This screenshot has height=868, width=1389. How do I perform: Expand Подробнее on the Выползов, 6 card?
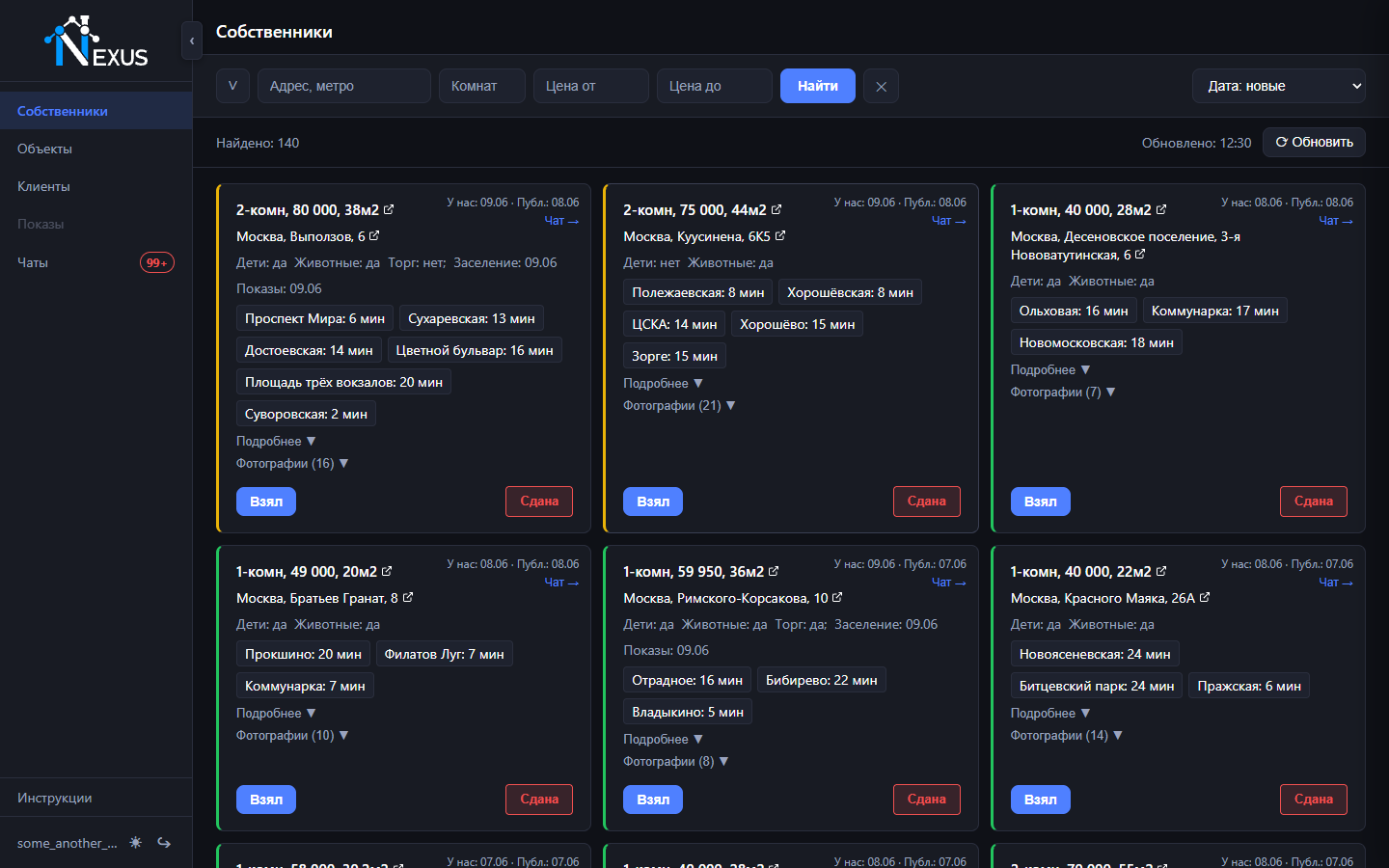(x=276, y=441)
